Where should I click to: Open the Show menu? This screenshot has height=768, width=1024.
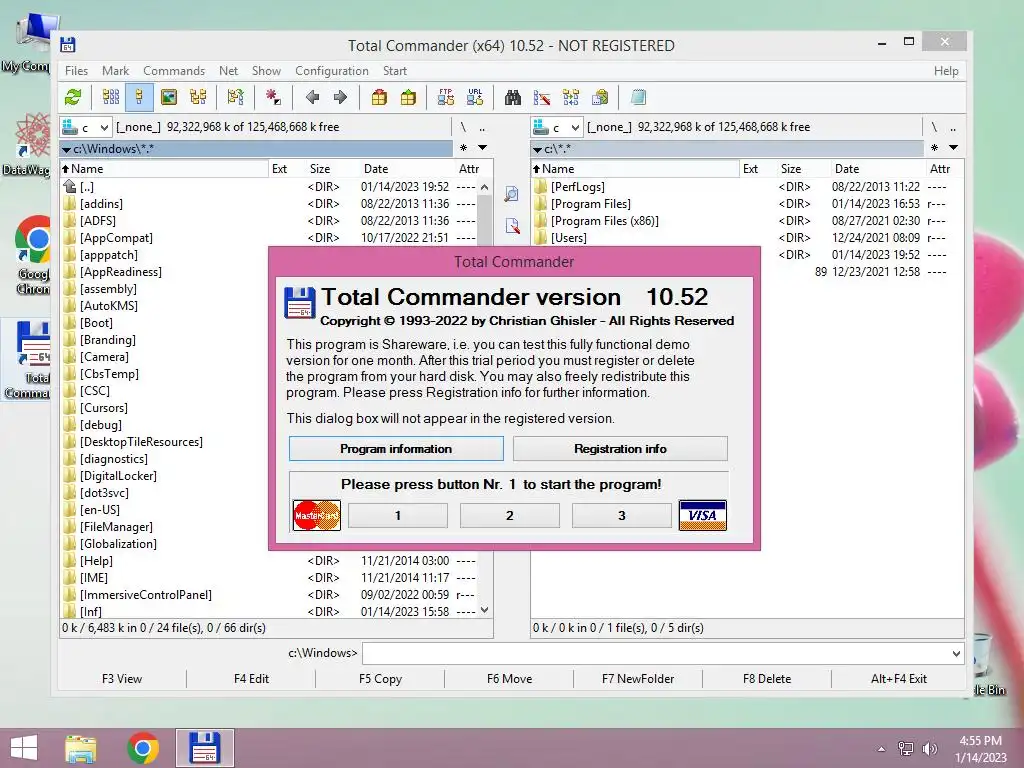[x=266, y=71]
